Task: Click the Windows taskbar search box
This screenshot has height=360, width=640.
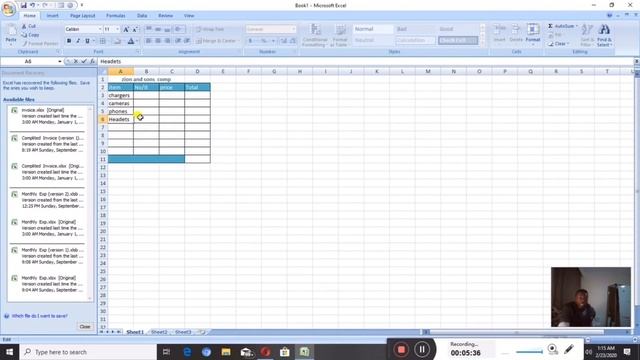Action: pyautogui.click(x=88, y=352)
